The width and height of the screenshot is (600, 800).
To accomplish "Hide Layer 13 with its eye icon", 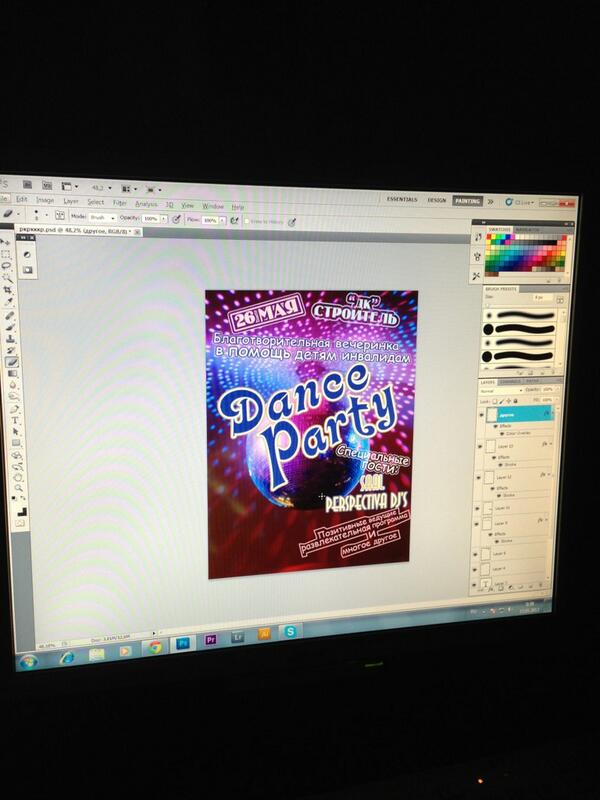I will [x=480, y=446].
